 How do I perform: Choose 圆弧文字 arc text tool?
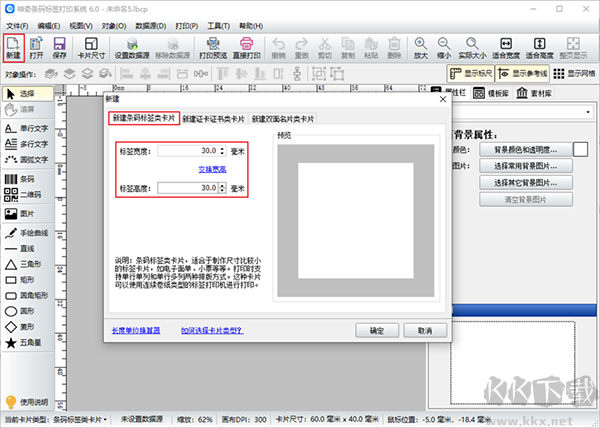(27, 160)
